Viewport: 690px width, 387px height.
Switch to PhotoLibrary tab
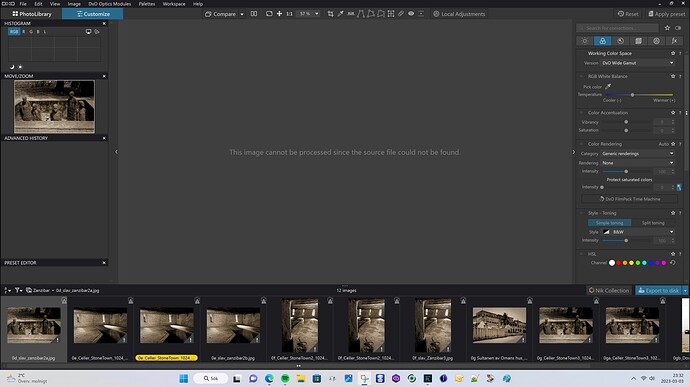(x=32, y=14)
